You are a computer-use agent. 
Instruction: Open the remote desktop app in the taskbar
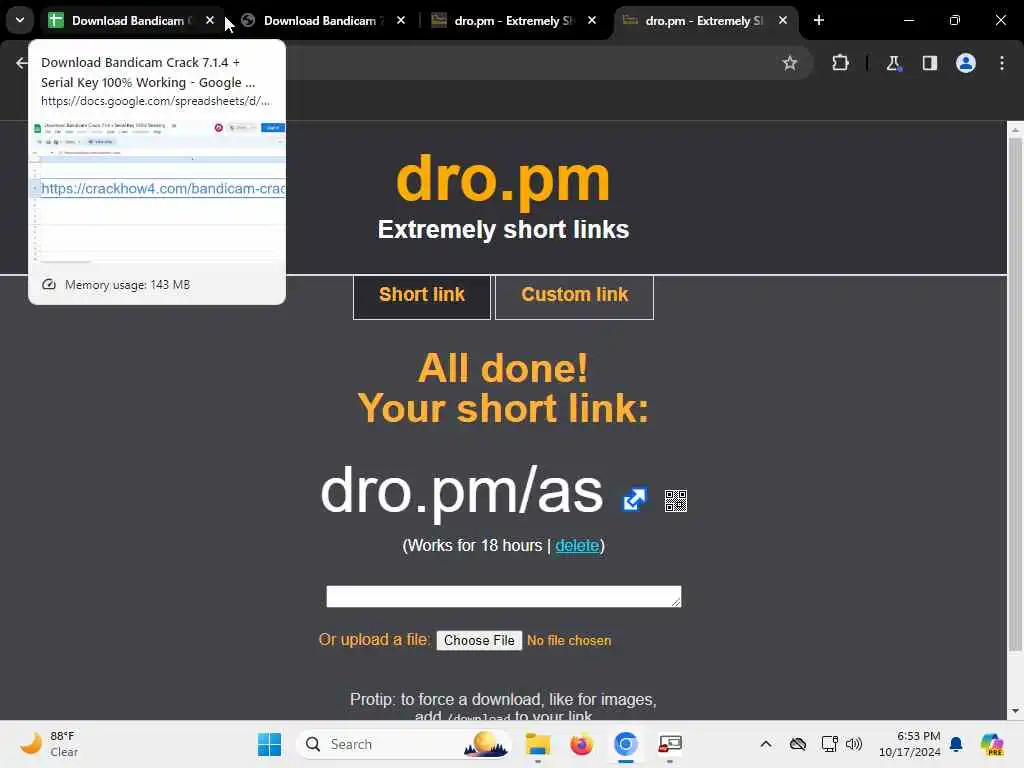pyautogui.click(x=670, y=744)
